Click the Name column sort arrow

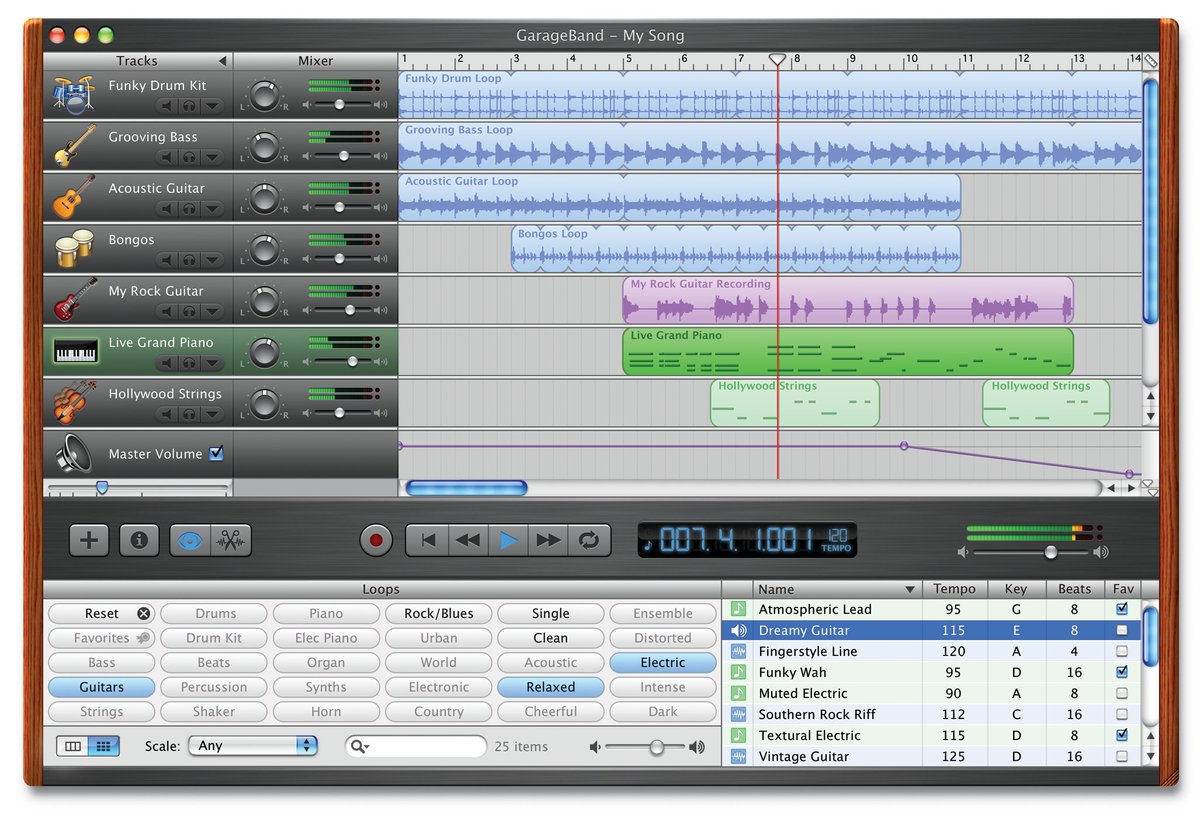point(909,589)
